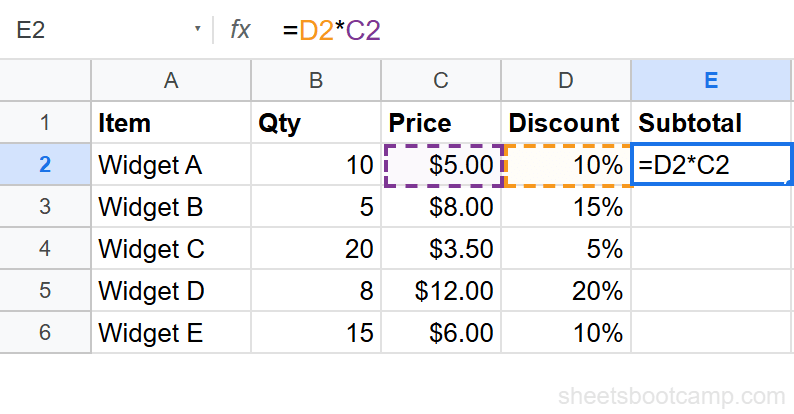Click the $6.00 price cell

pyautogui.click(x=441, y=333)
